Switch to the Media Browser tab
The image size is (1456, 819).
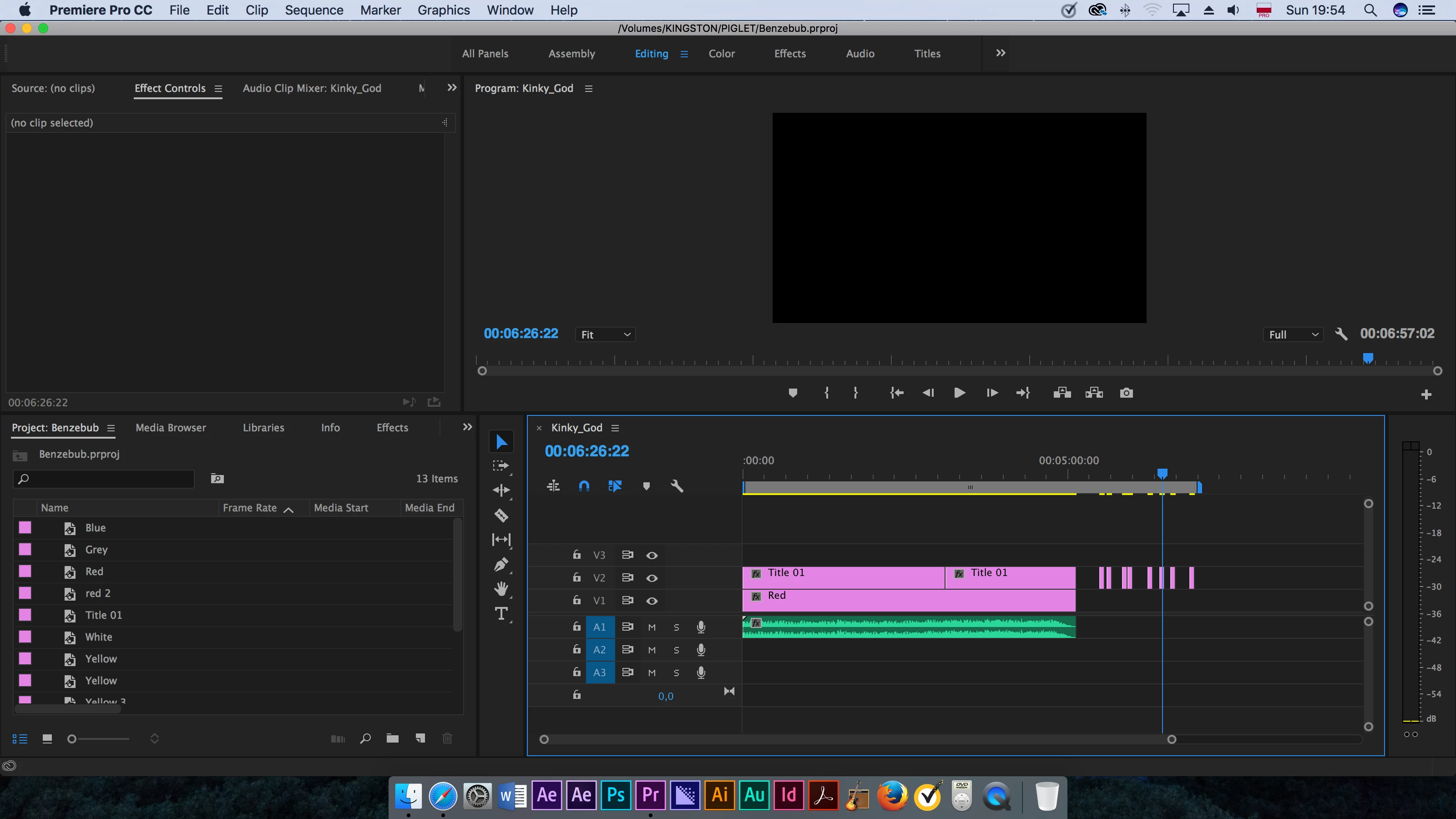tap(171, 427)
